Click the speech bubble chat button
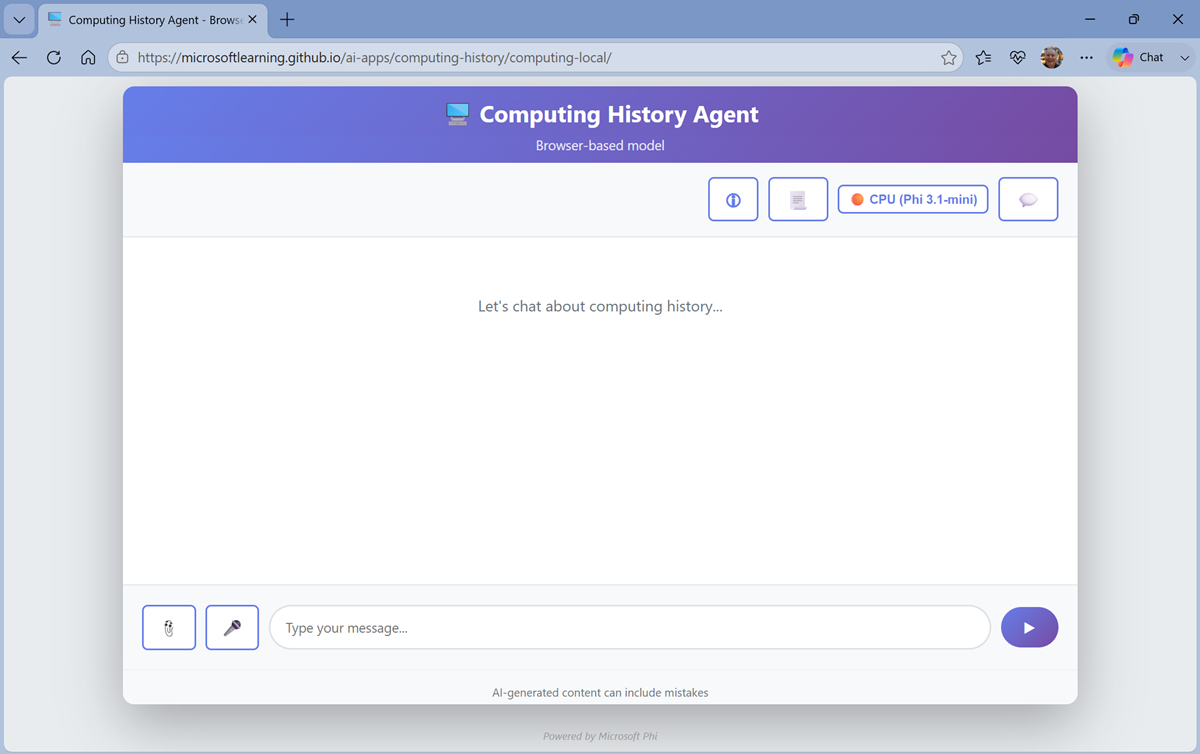The height and width of the screenshot is (754, 1200). click(1028, 199)
